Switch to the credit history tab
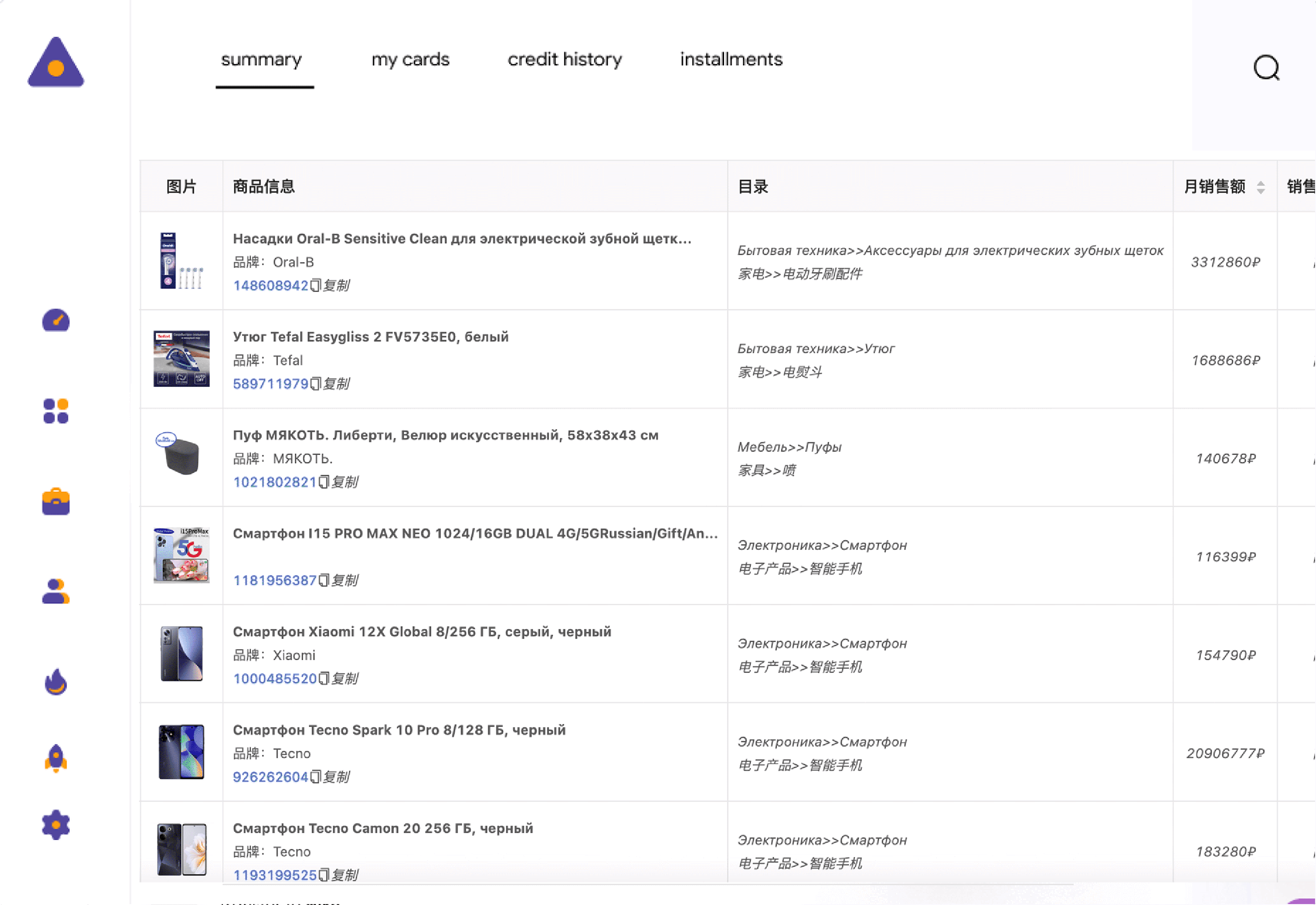Screen dimensions: 1316x905 564,60
